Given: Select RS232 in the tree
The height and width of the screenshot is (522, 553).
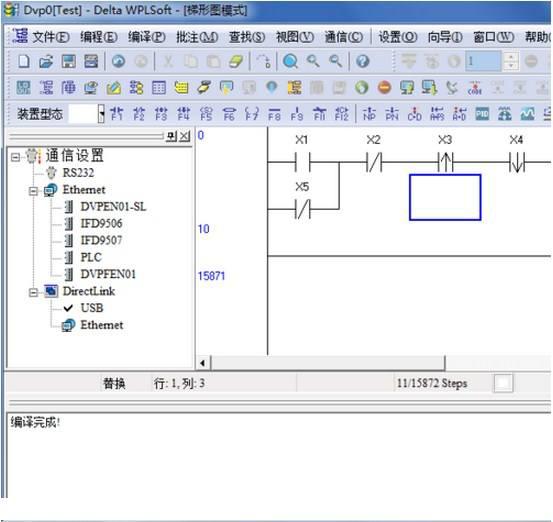Looking at the screenshot, I should coord(78,173).
